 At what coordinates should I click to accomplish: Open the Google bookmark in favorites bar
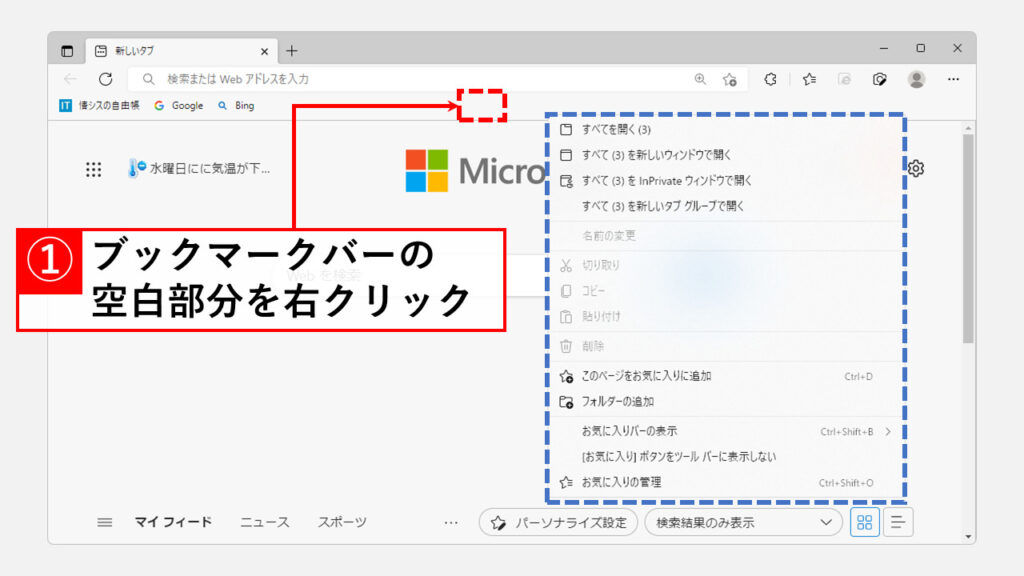178,105
